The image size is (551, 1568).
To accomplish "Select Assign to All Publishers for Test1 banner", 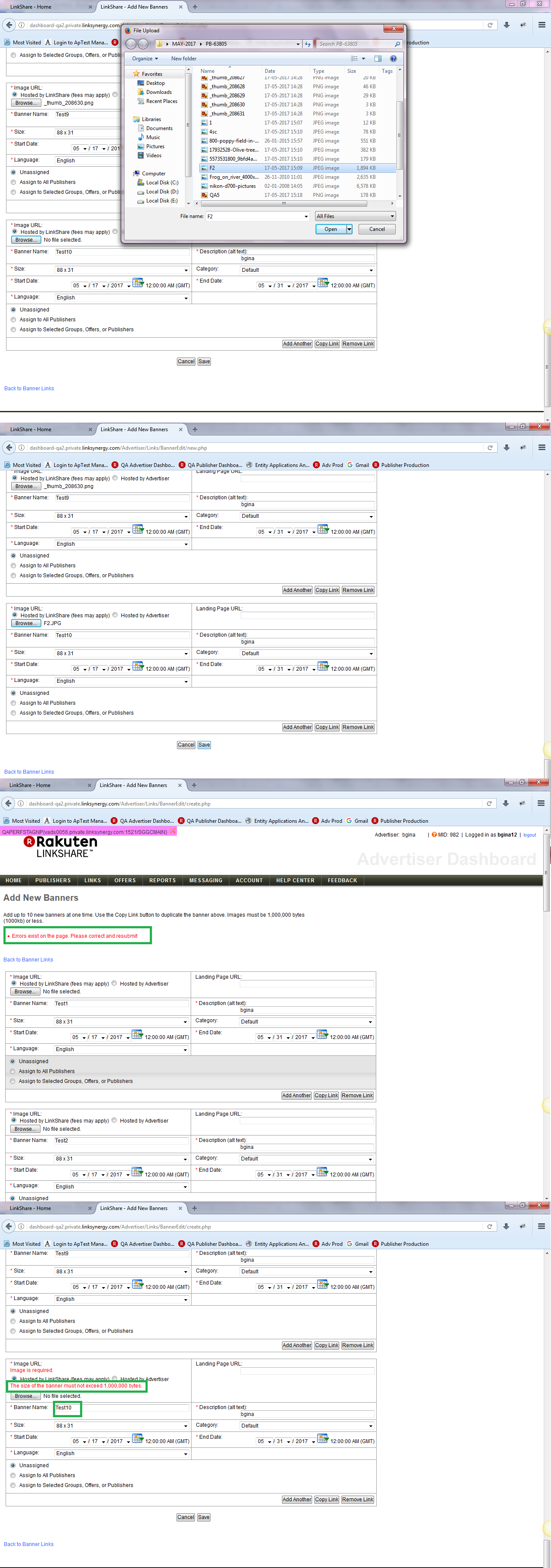I will [x=13, y=1071].
